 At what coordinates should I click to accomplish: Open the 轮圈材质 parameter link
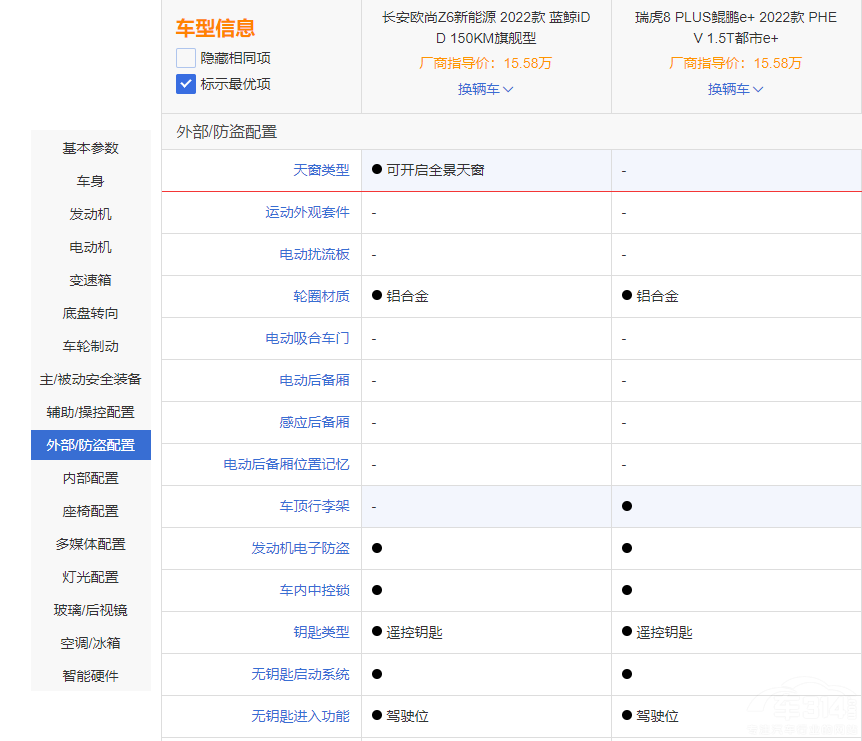tap(321, 296)
